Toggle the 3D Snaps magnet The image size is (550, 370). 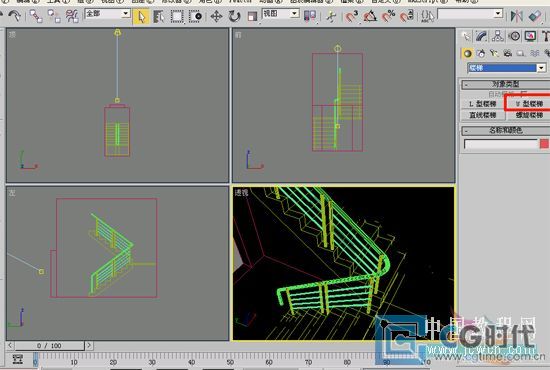click(351, 16)
